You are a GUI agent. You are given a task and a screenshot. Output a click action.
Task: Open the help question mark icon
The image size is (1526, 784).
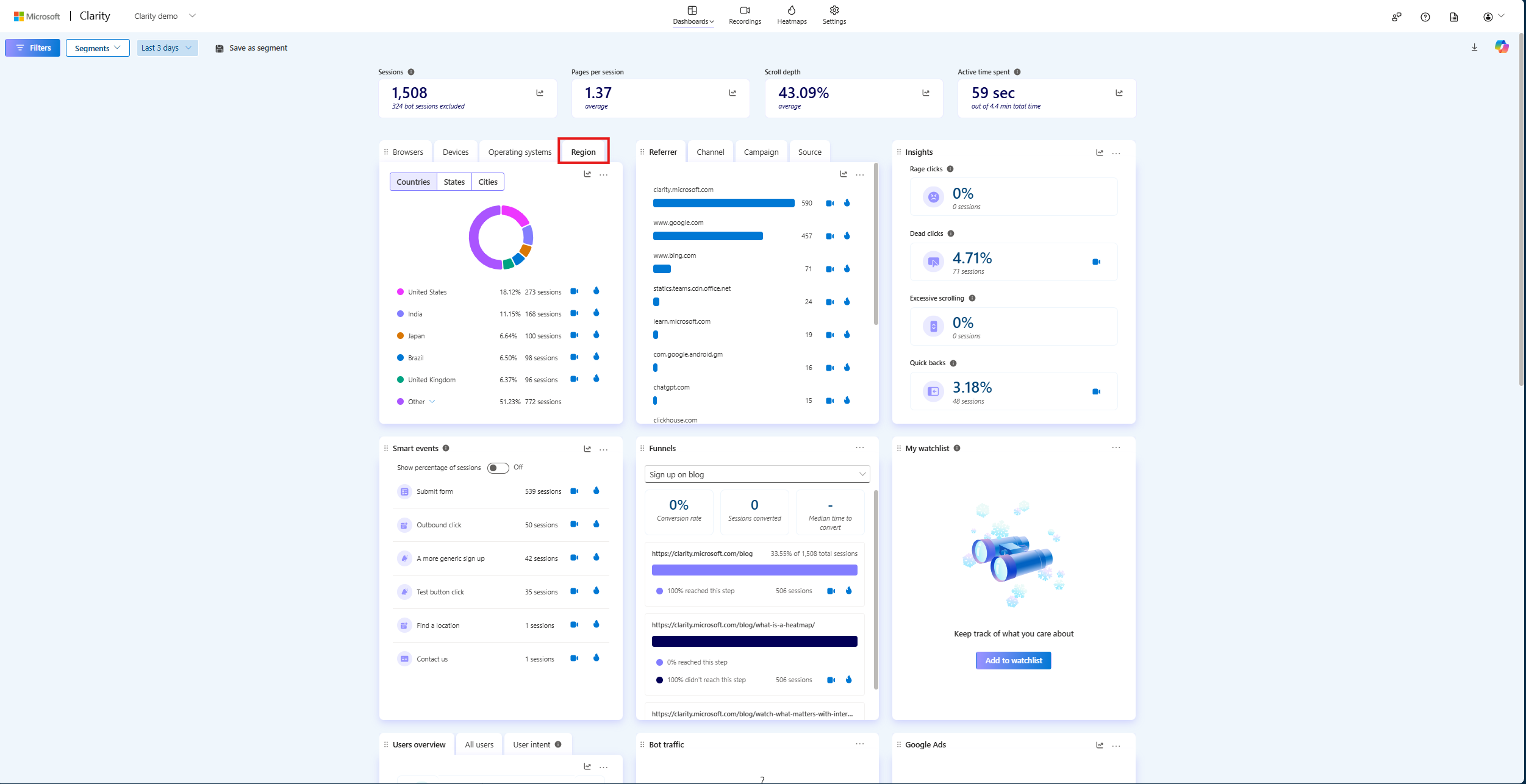pyautogui.click(x=1425, y=17)
